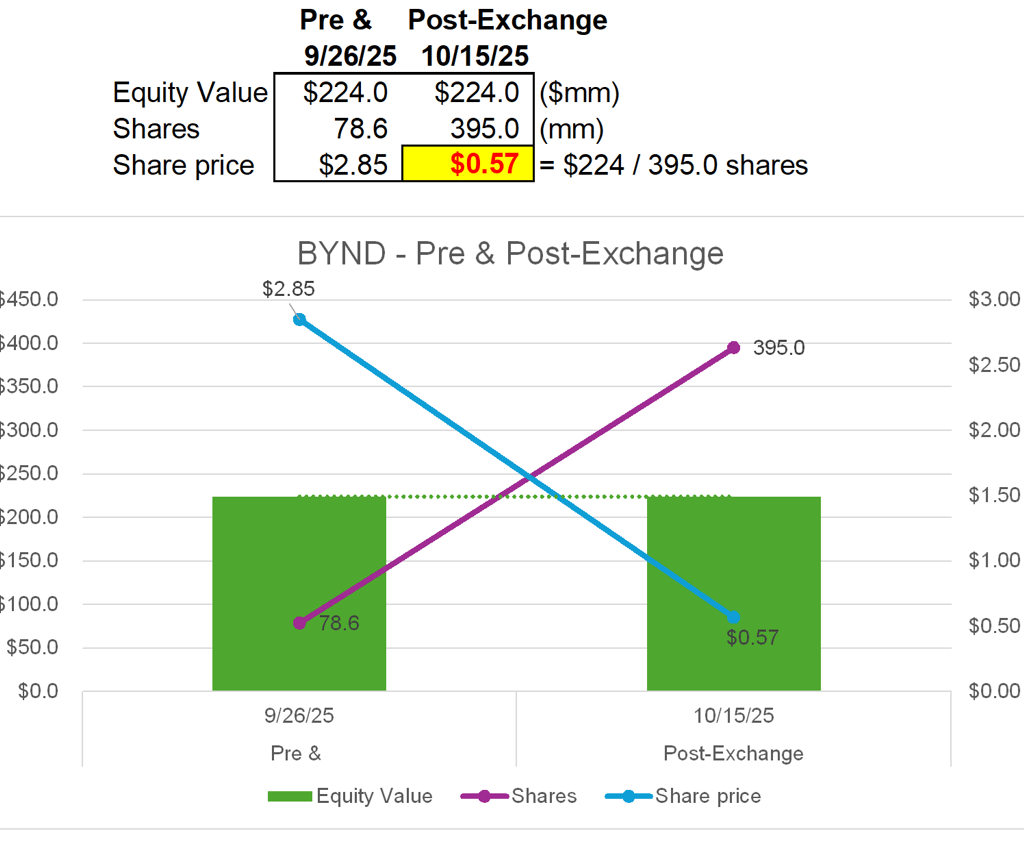Click the Post-Exchange category axis label

[x=733, y=753]
